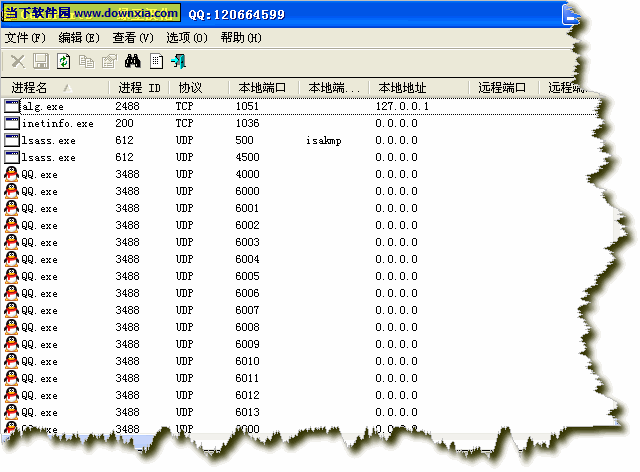Sort by 进程 ID column header
The width and height of the screenshot is (640, 472).
point(139,88)
